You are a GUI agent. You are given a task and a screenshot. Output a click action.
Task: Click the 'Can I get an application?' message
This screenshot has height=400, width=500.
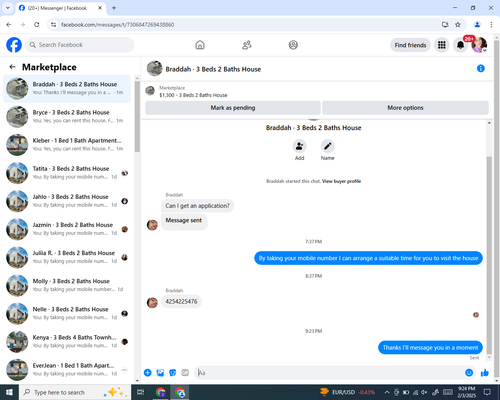coord(198,206)
